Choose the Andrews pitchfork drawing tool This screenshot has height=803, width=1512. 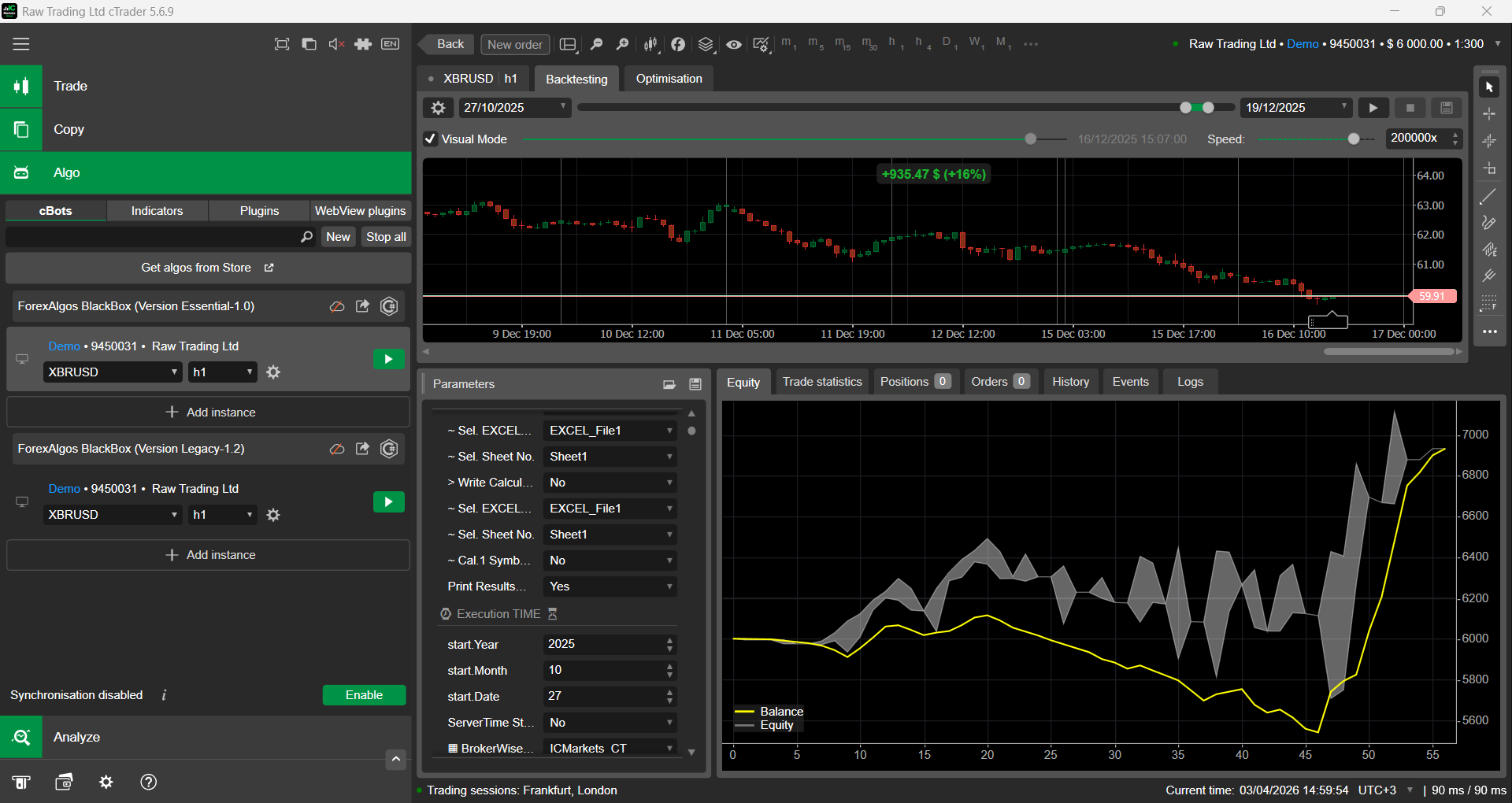(1488, 276)
